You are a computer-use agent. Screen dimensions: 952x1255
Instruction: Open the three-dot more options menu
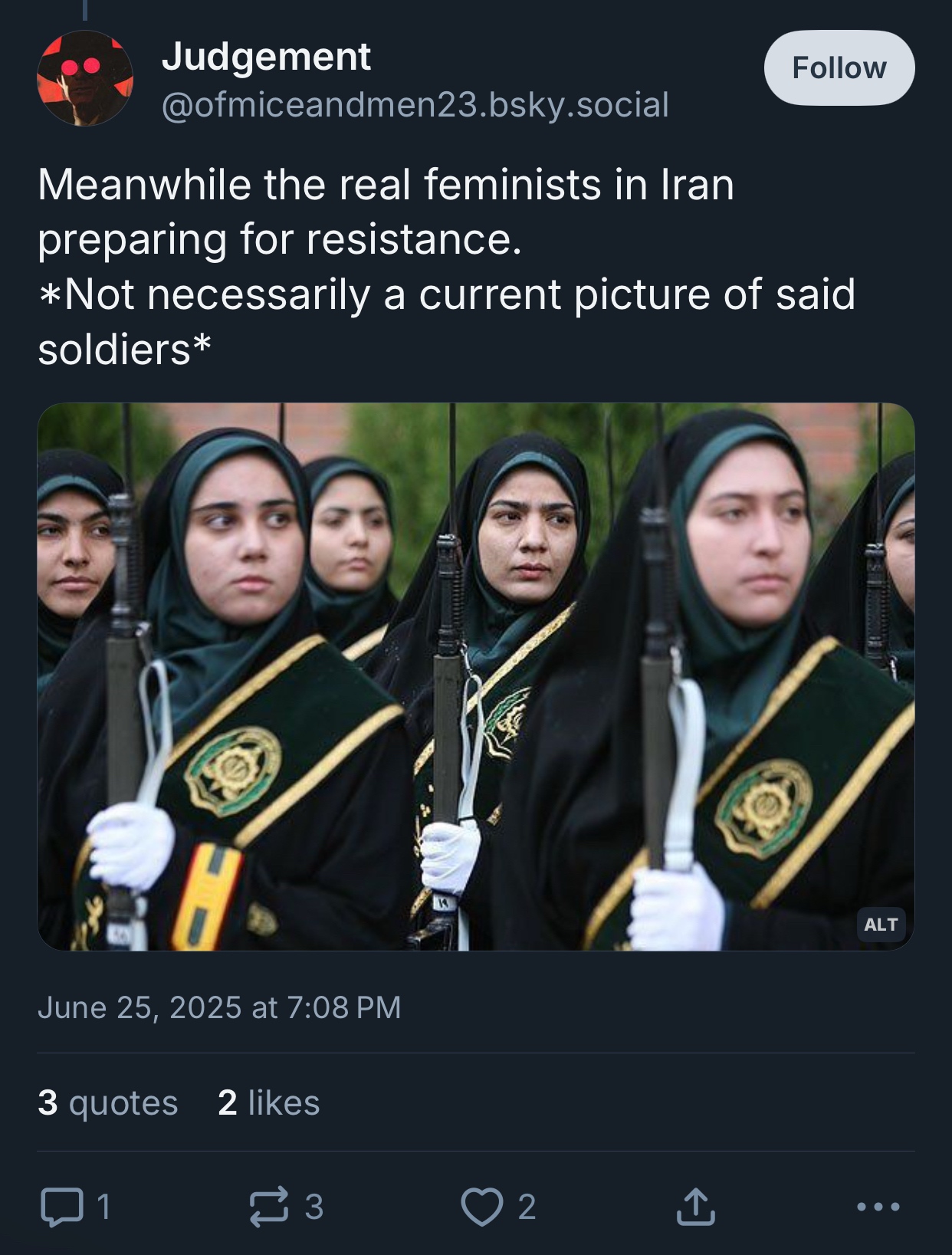point(878,1207)
